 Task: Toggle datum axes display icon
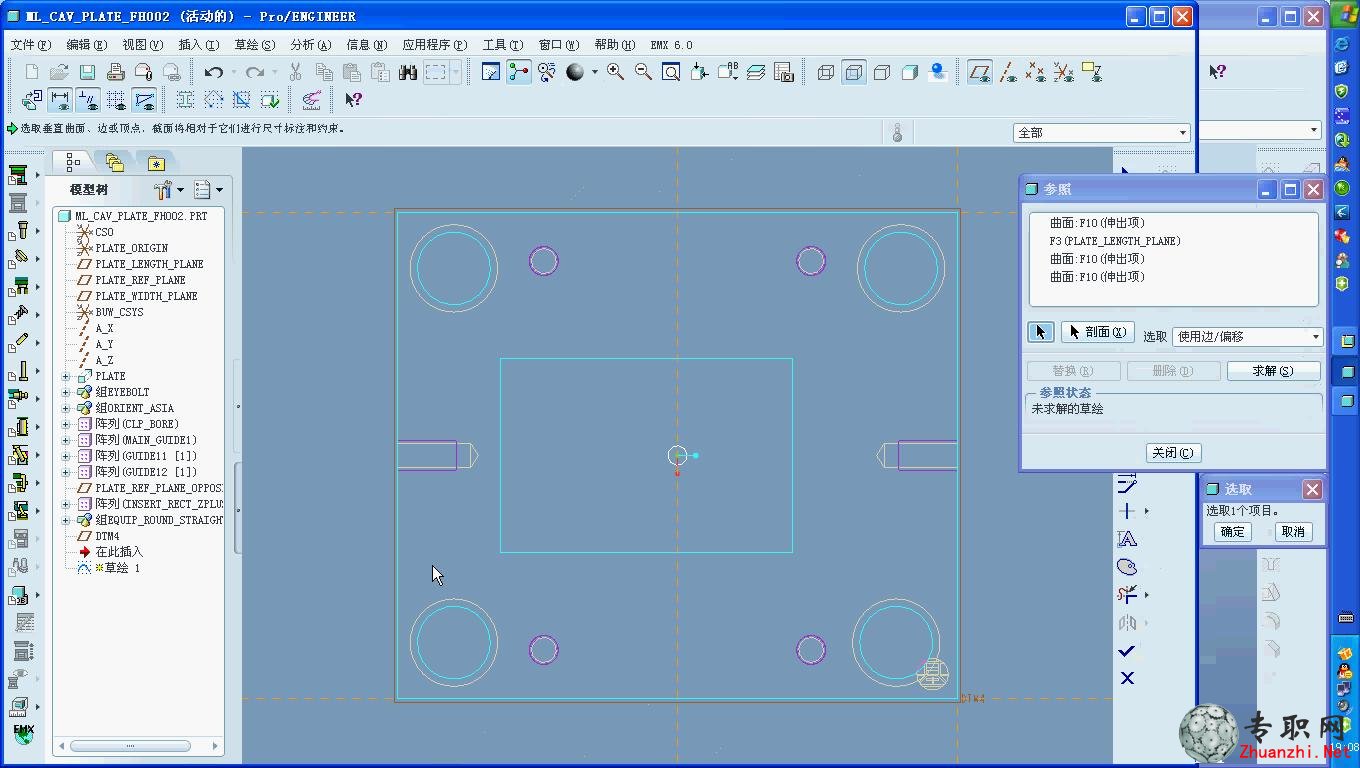[x=1008, y=72]
